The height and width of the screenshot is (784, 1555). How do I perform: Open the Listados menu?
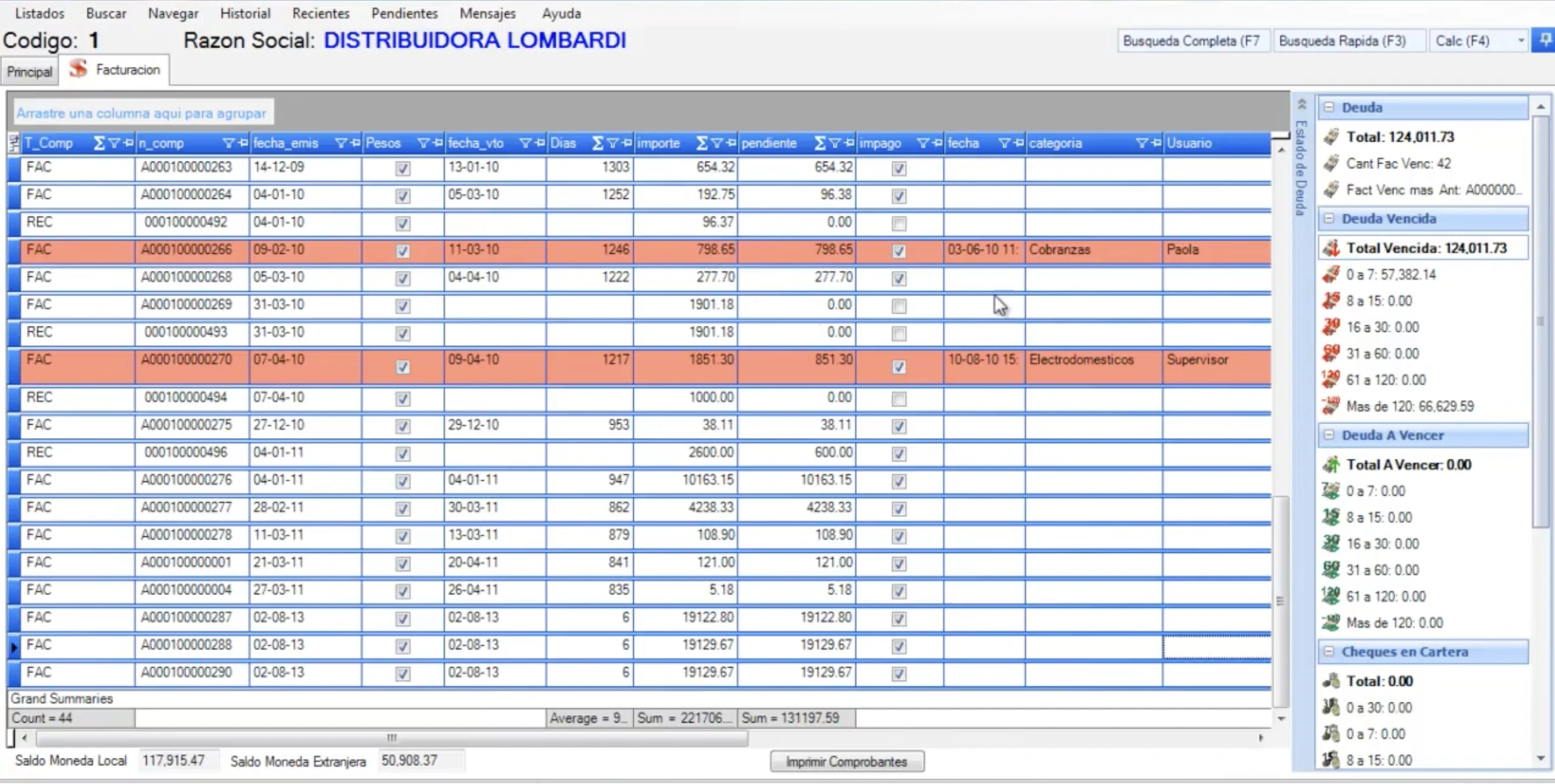[x=39, y=13]
